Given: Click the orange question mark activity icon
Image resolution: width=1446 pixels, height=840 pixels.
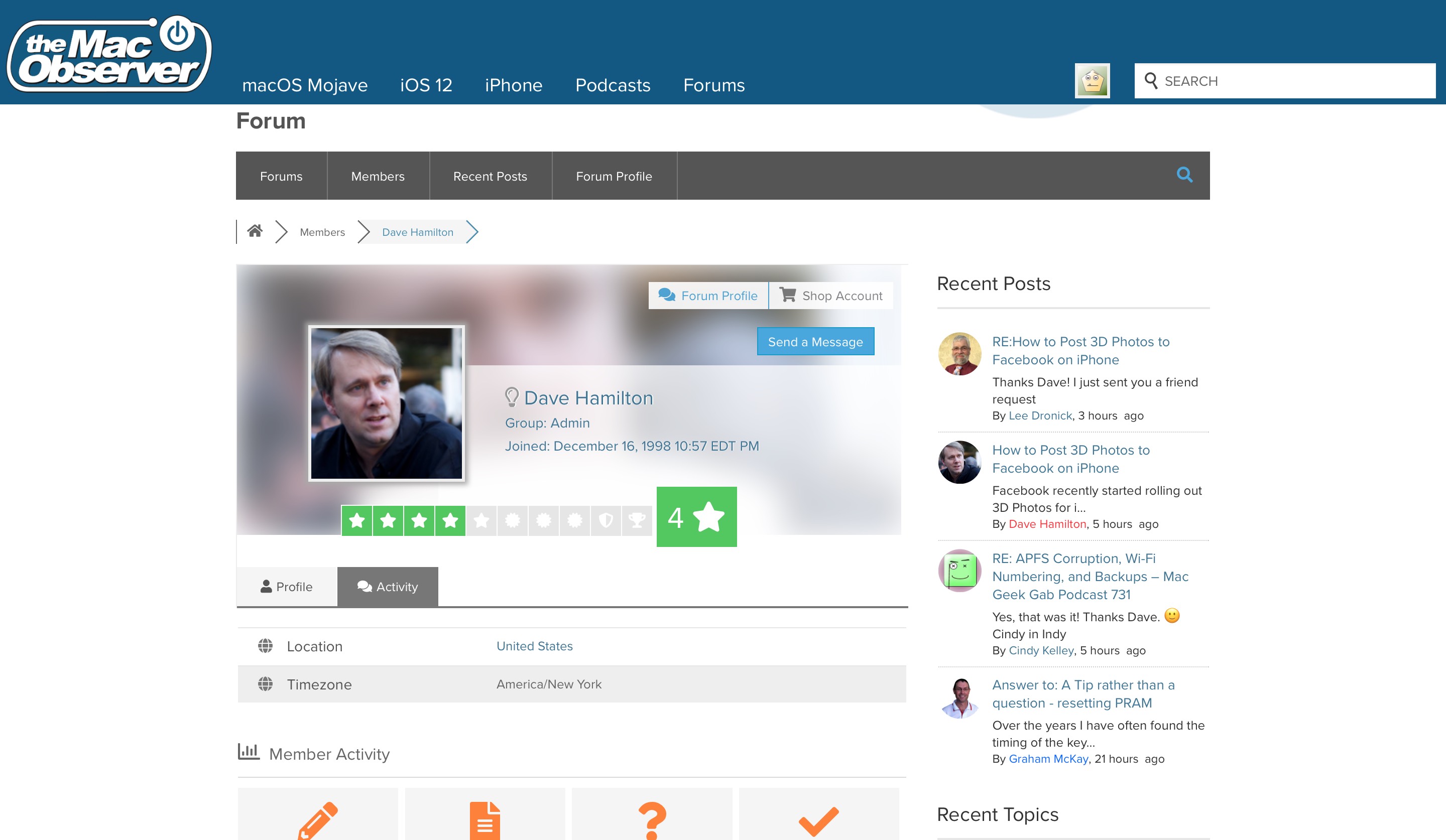Looking at the screenshot, I should pos(652,820).
